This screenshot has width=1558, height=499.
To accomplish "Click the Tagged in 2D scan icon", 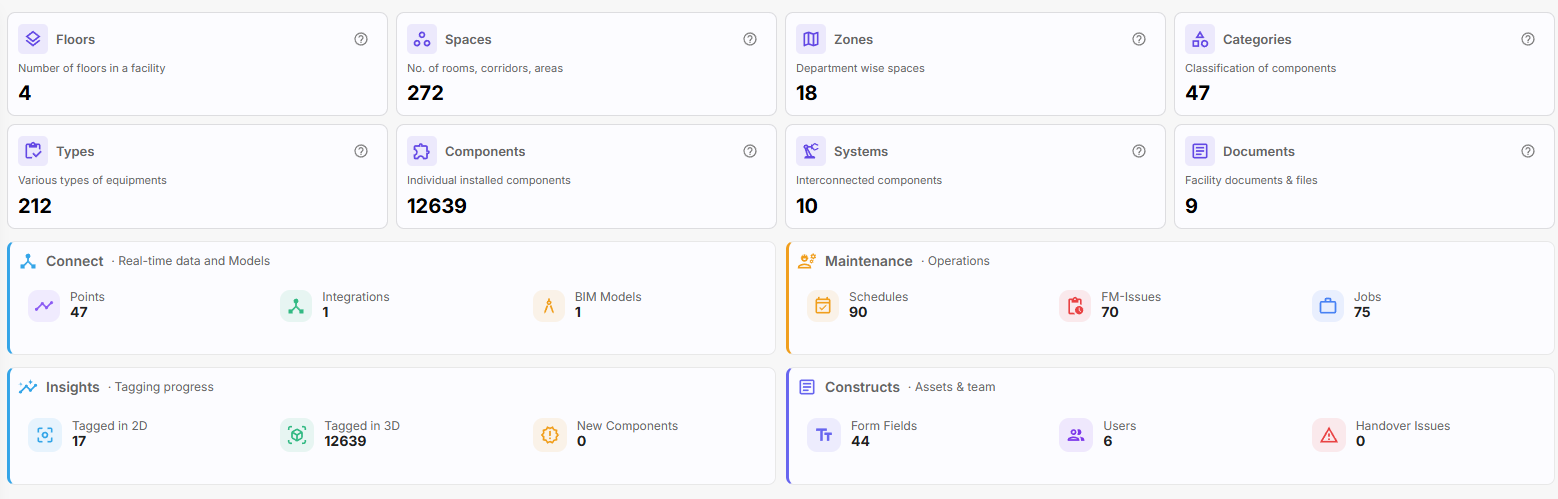I will coord(44,435).
